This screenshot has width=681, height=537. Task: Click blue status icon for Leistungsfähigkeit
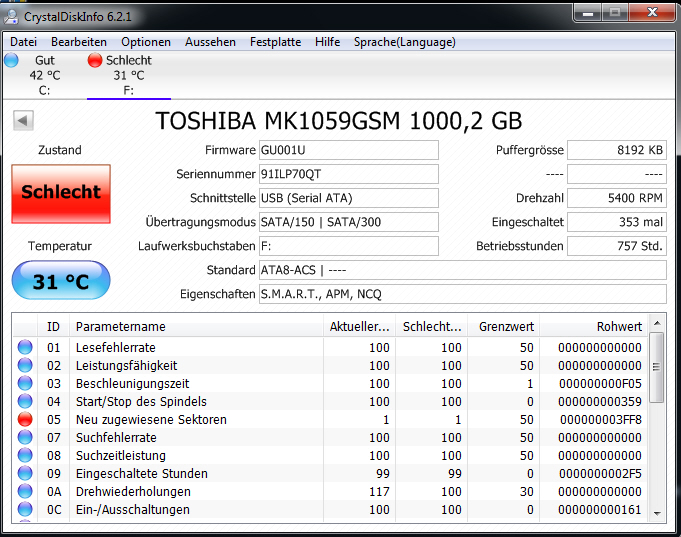coord(25,365)
